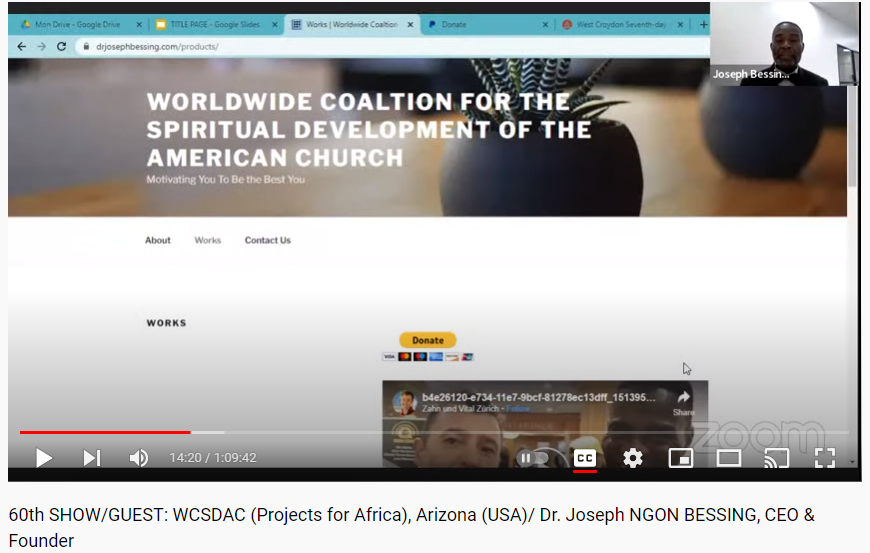The height and width of the screenshot is (553, 870).
Task: Click the 60th SHOW/GUEST video title
Action: pos(412,527)
